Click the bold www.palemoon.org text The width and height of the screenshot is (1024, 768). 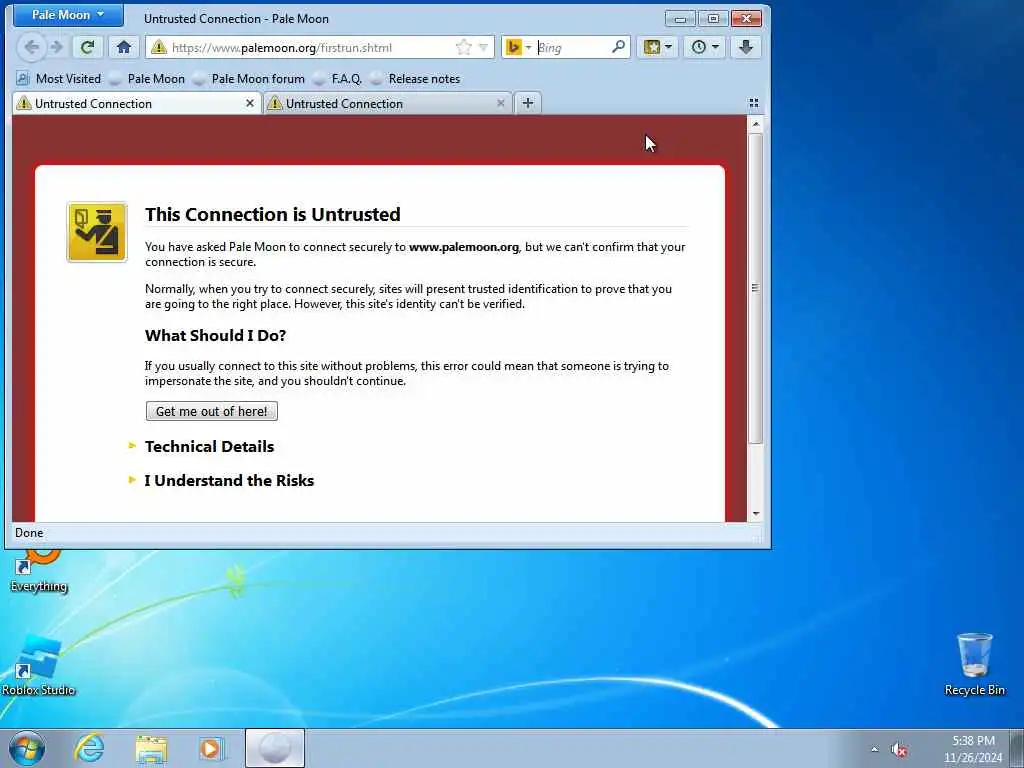coord(464,247)
